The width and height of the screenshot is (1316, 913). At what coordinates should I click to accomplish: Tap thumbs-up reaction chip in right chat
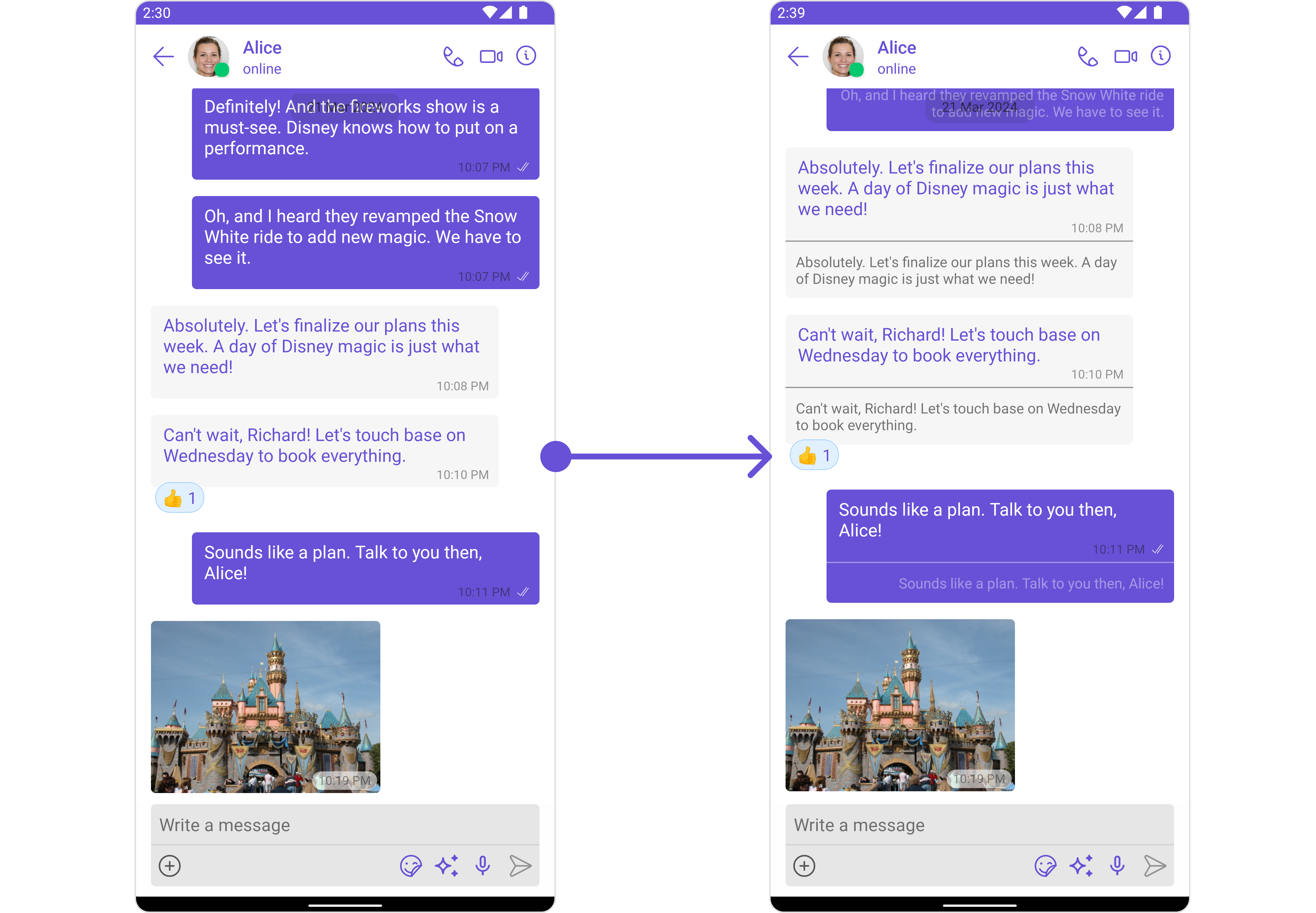[814, 455]
